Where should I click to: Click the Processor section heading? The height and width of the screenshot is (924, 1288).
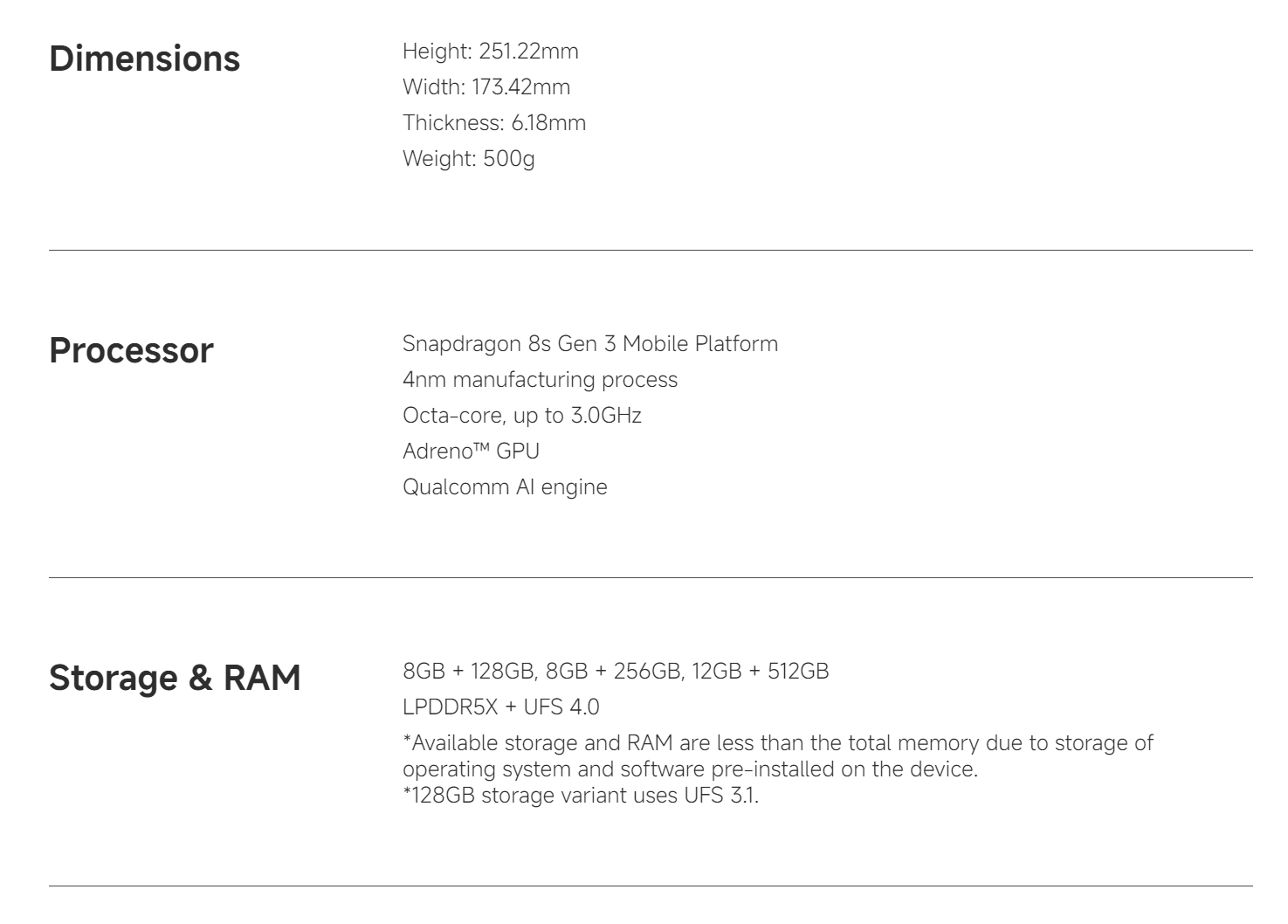point(131,350)
